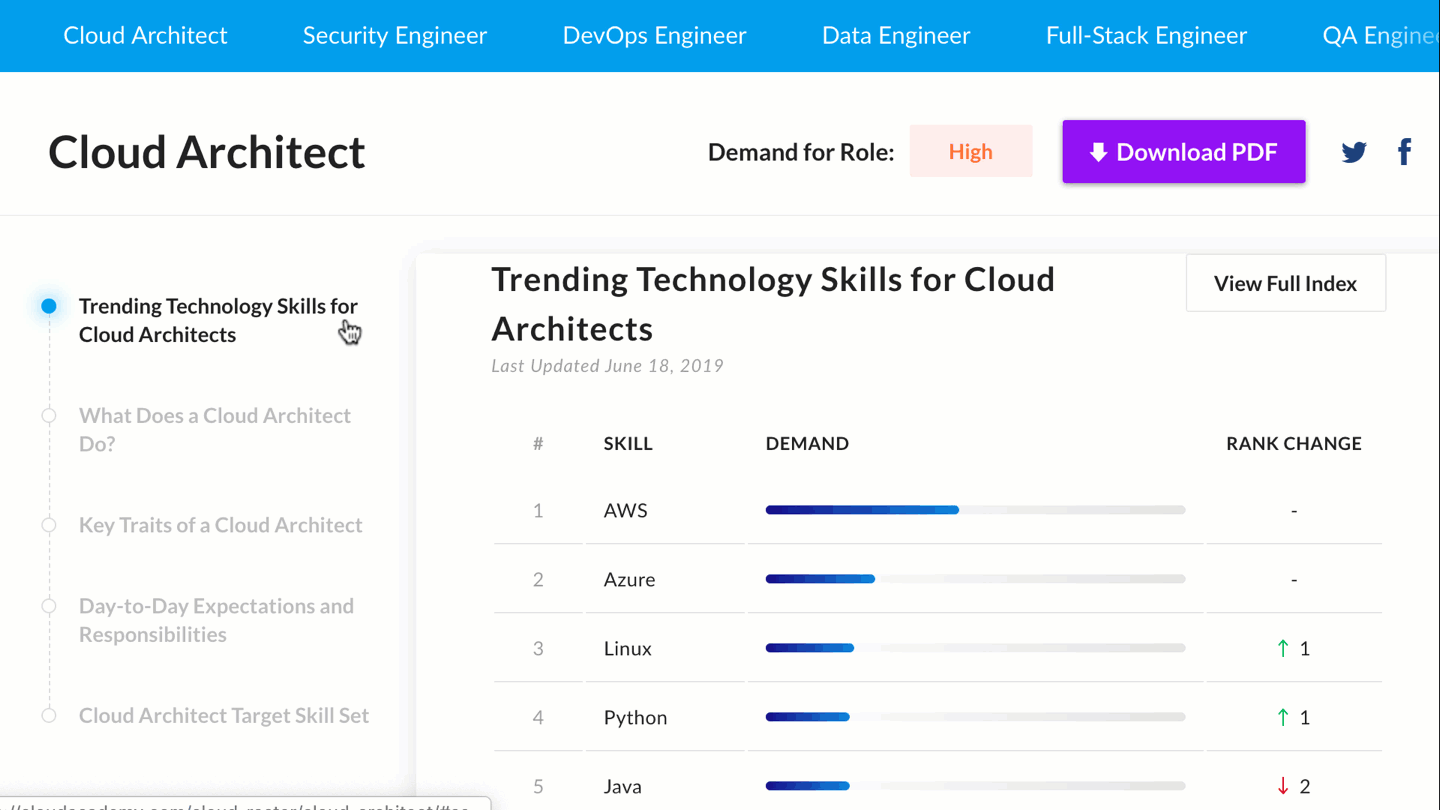Click the RANK CHANGE column header

(1294, 443)
